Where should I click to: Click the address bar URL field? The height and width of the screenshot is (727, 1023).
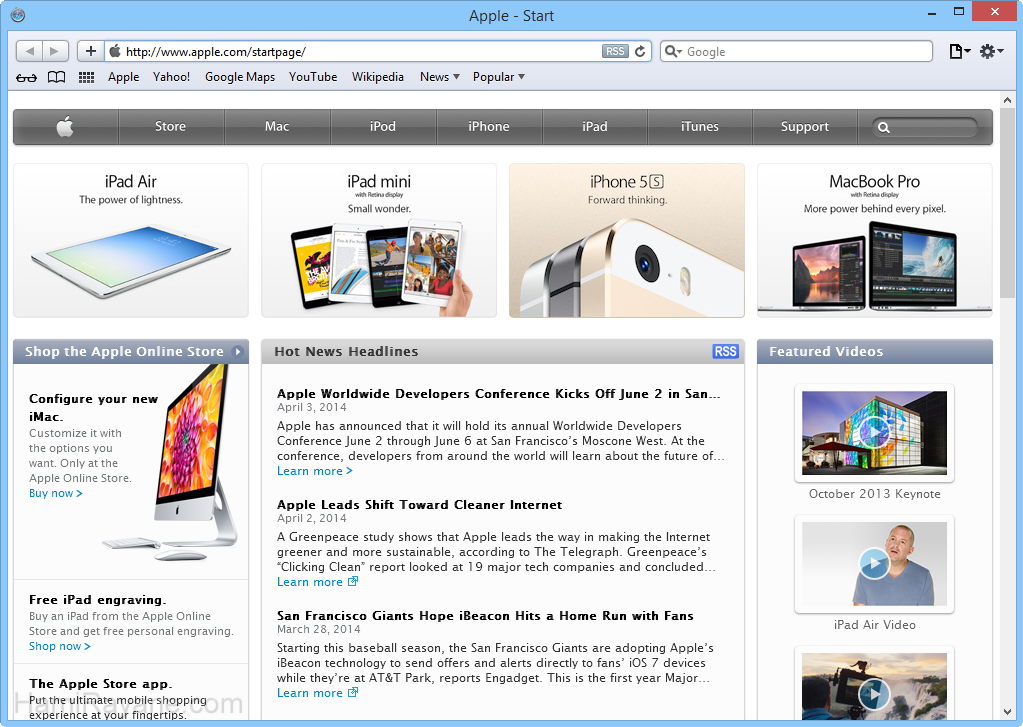click(x=362, y=52)
